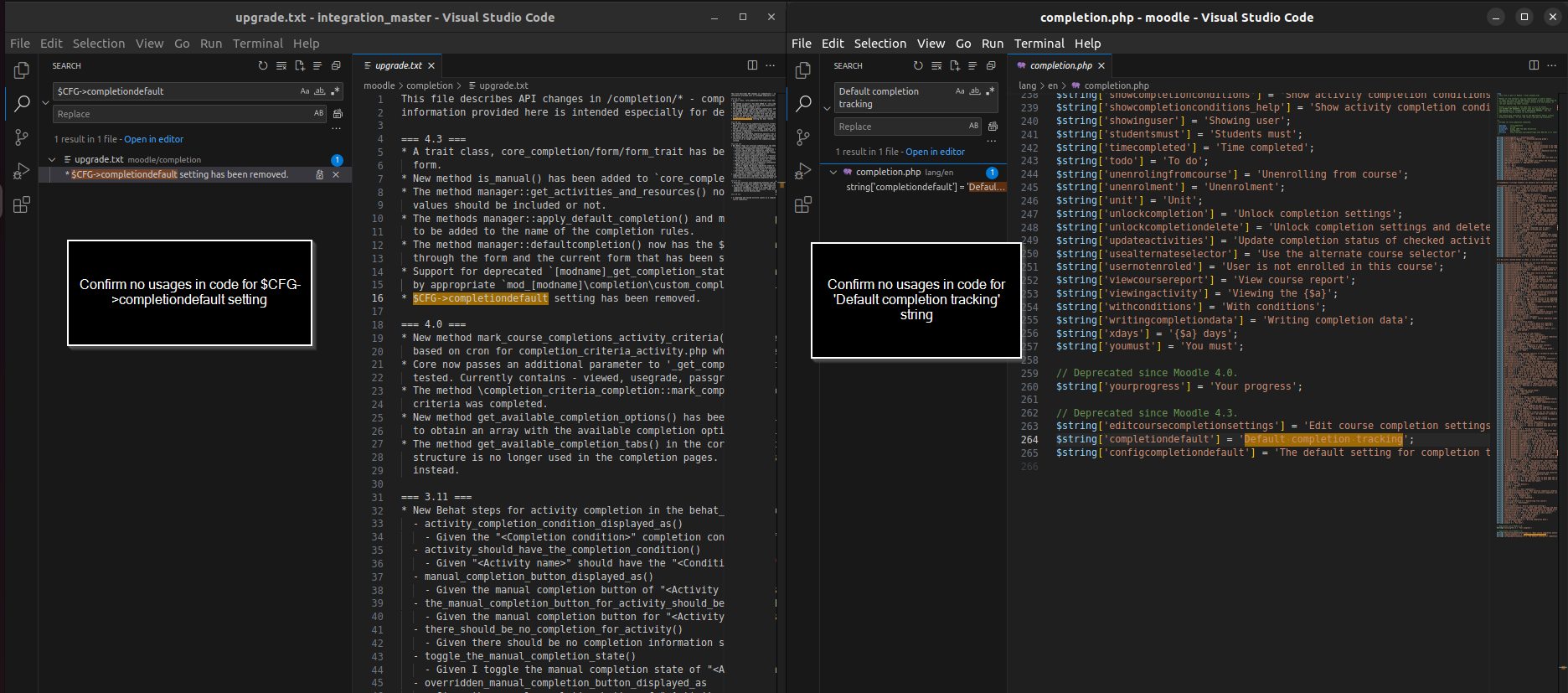Toggle Use Regular Expression in moodle search
Screen dimensions: 1568x693
point(990,91)
